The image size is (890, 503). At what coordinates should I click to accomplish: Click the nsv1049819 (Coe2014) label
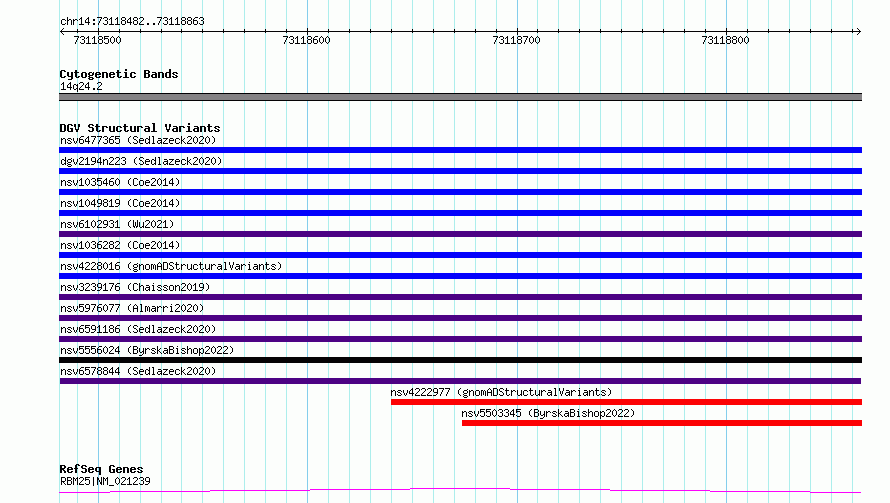[x=120, y=203]
